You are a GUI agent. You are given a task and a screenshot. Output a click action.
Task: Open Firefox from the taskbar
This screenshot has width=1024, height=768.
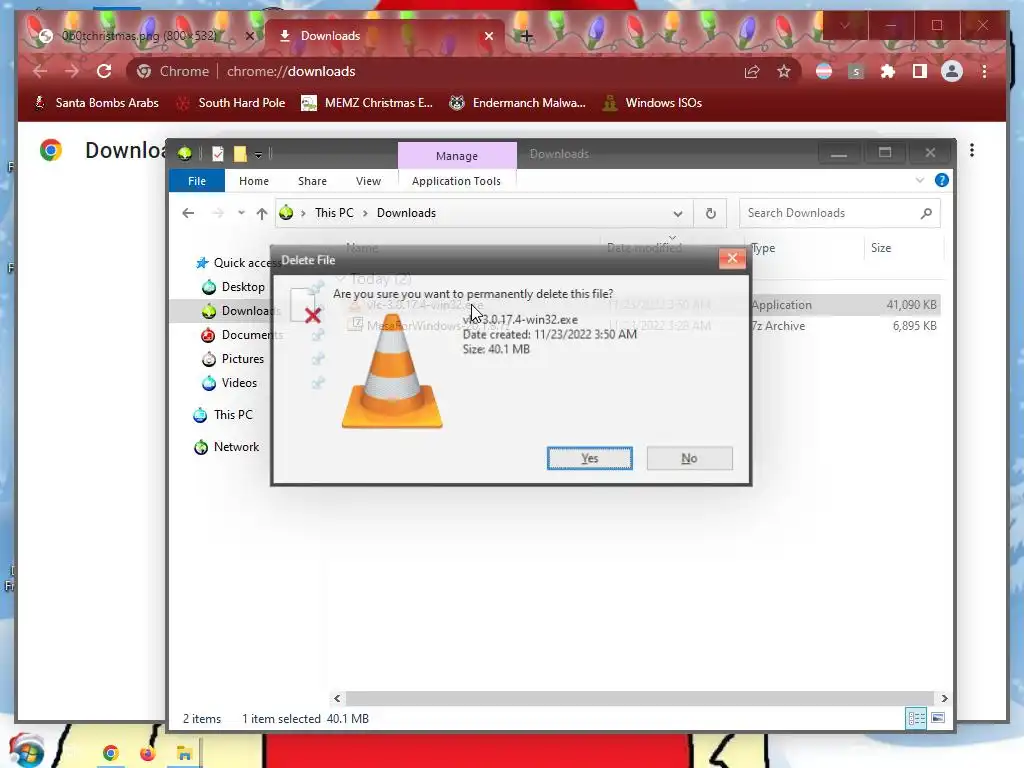(x=148, y=754)
